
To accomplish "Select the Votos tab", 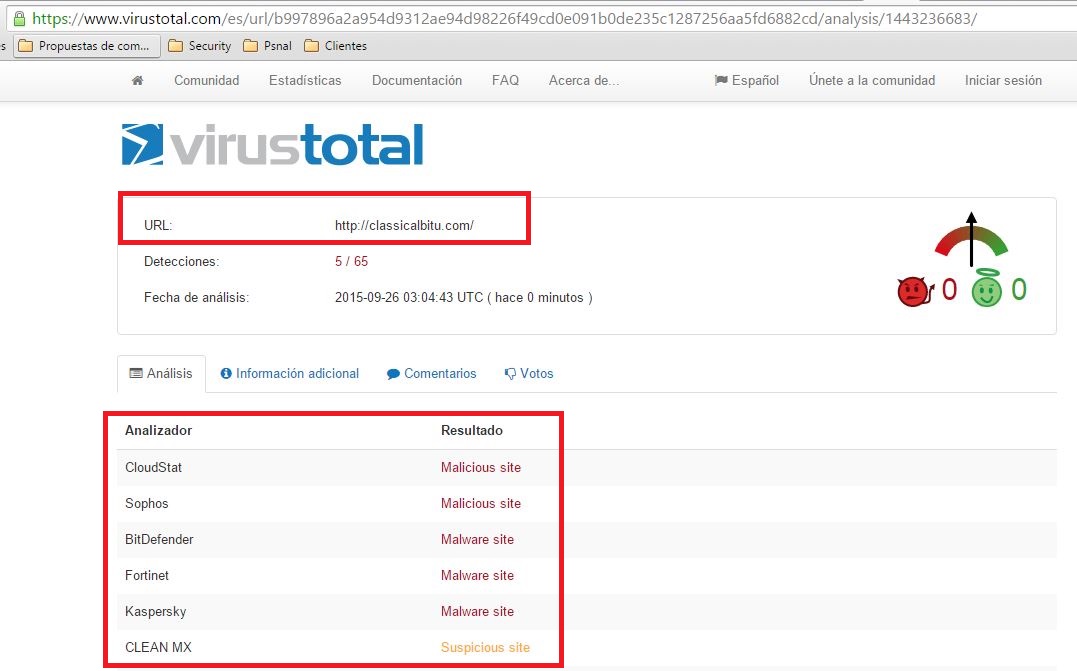I will (529, 374).
